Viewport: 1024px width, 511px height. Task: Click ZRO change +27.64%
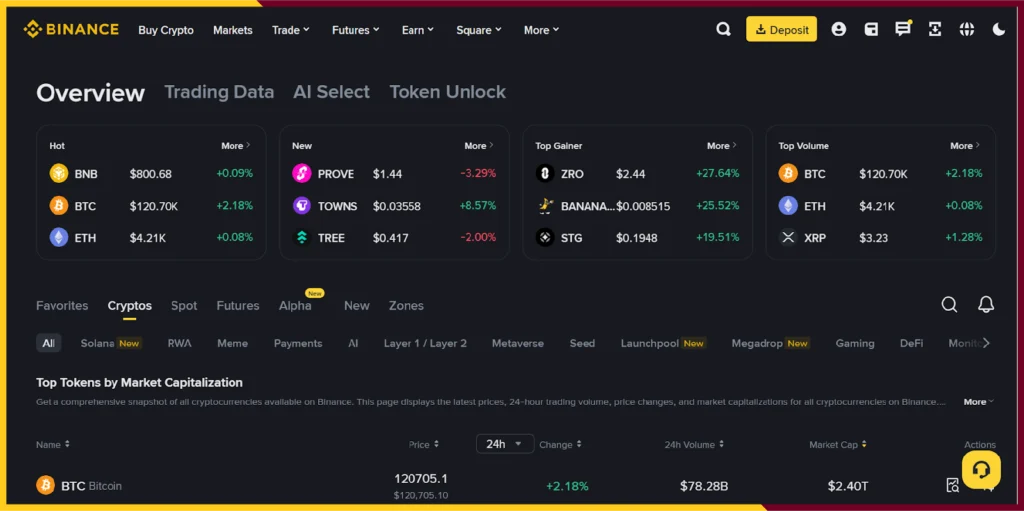point(717,174)
